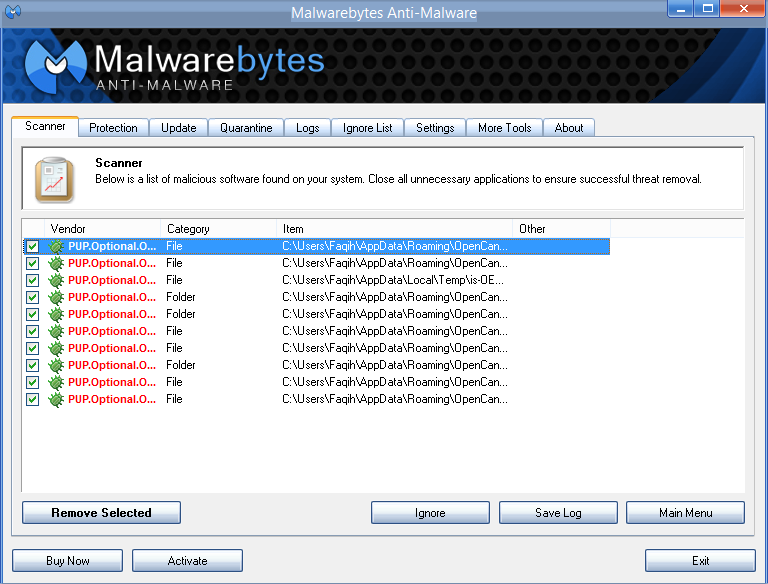
Task: Click the bug icon in the ninth row
Action: click(x=56, y=382)
